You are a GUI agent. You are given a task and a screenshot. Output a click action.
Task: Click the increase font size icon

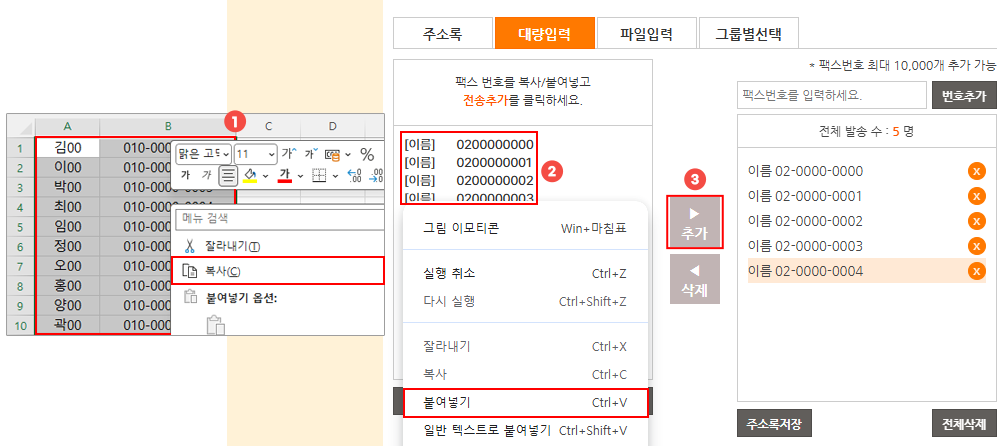click(288, 154)
